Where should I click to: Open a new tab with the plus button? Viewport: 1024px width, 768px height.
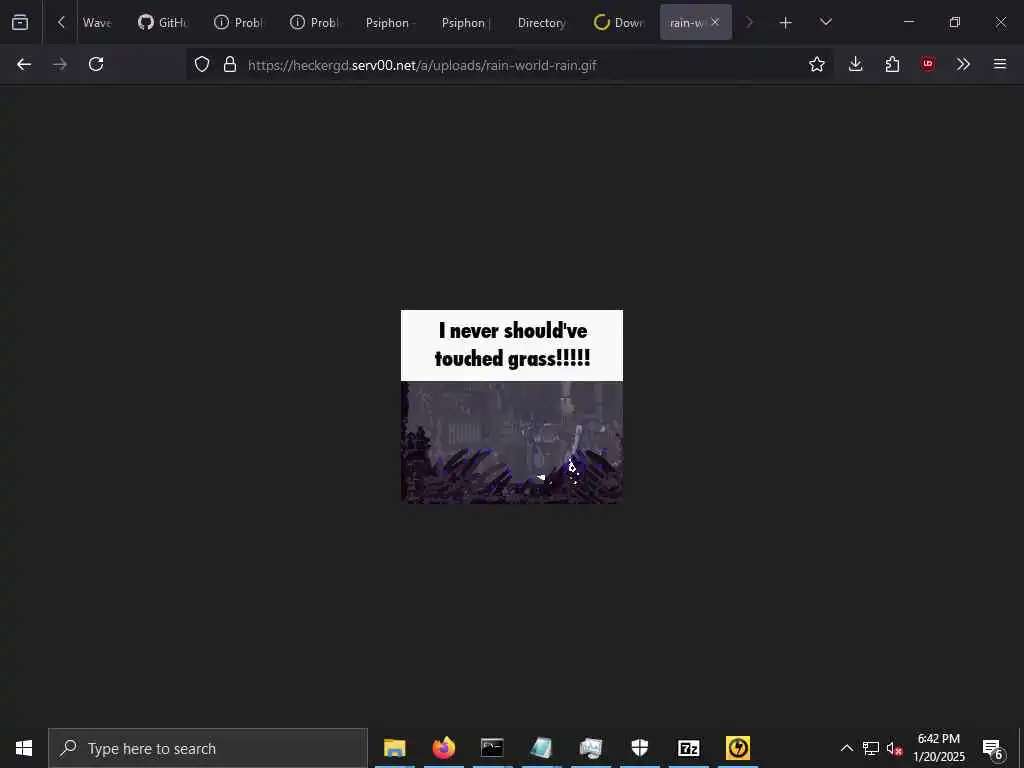coord(786,23)
